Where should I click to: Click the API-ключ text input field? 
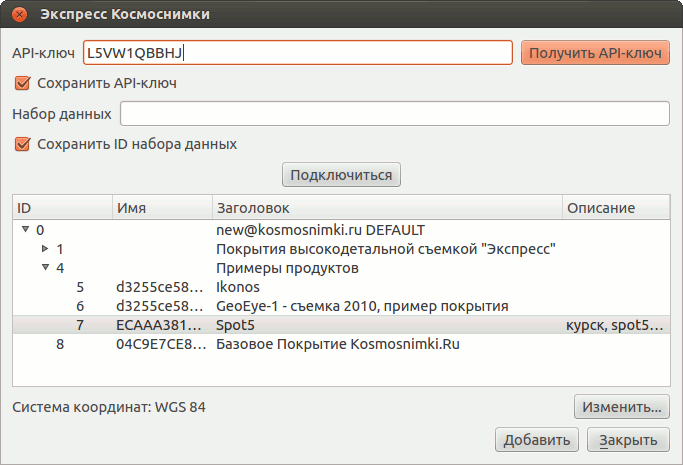point(298,53)
